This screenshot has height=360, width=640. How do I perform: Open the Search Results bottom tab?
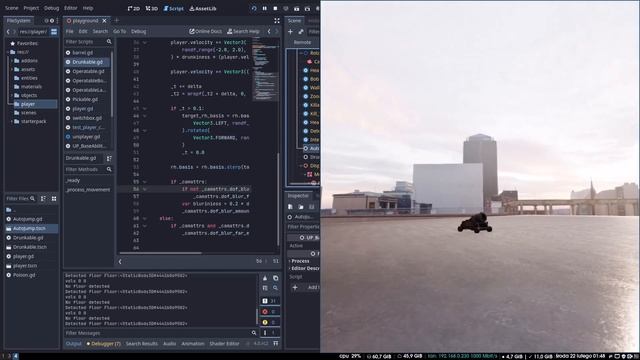142,344
